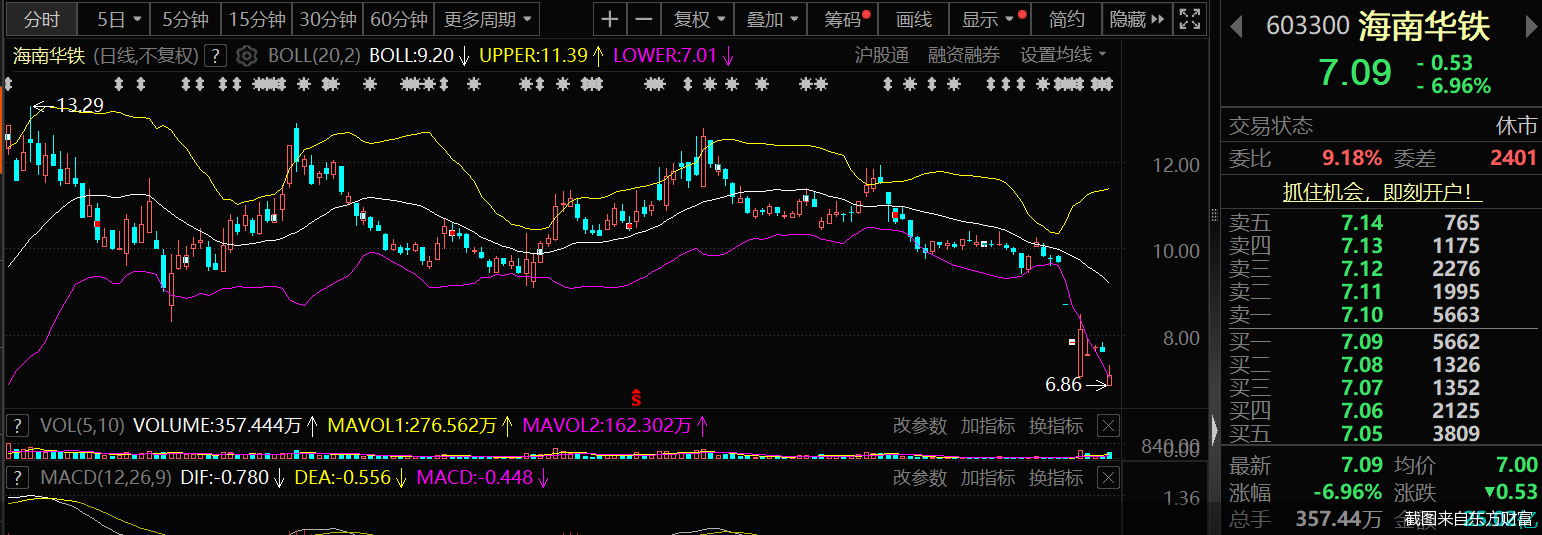This screenshot has width=1542, height=535.
Task: Switch to 分时 intraday tab
Action: (x=42, y=19)
